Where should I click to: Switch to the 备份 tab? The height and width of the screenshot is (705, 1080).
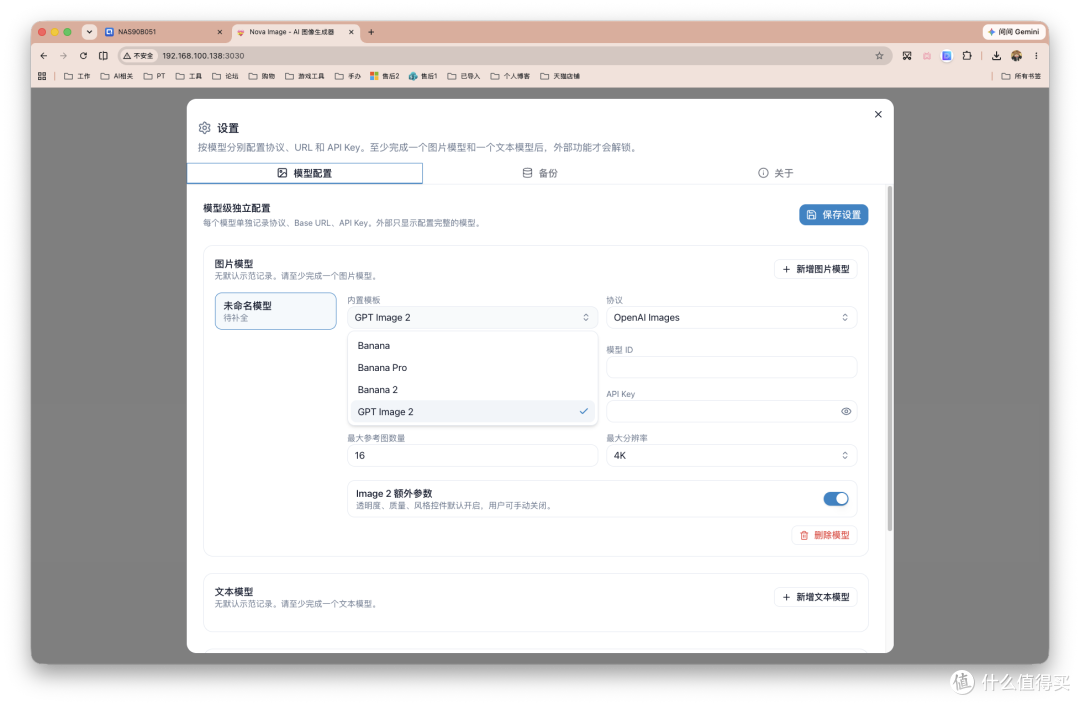point(540,173)
